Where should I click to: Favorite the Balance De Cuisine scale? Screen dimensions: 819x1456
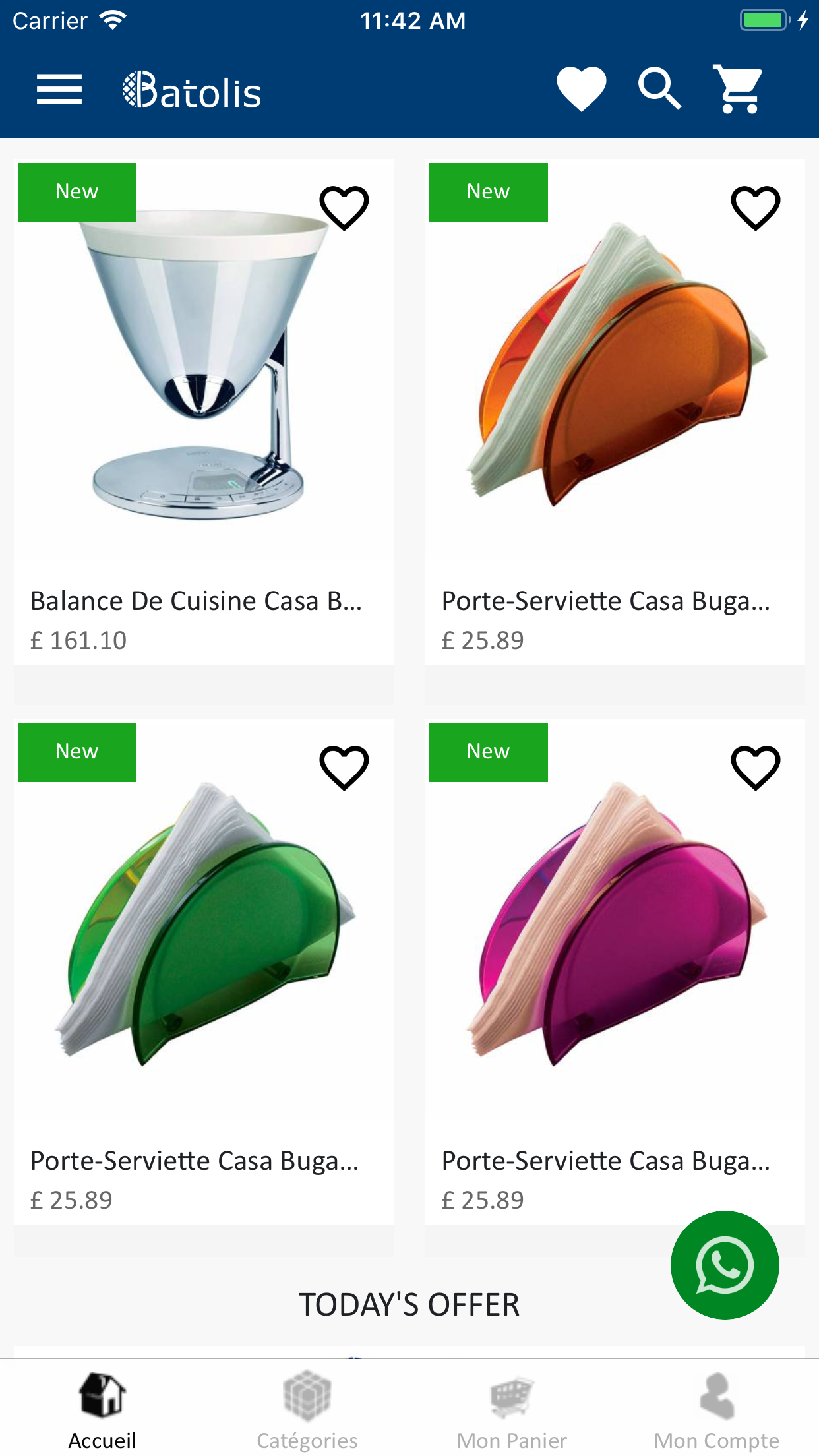[344, 208]
